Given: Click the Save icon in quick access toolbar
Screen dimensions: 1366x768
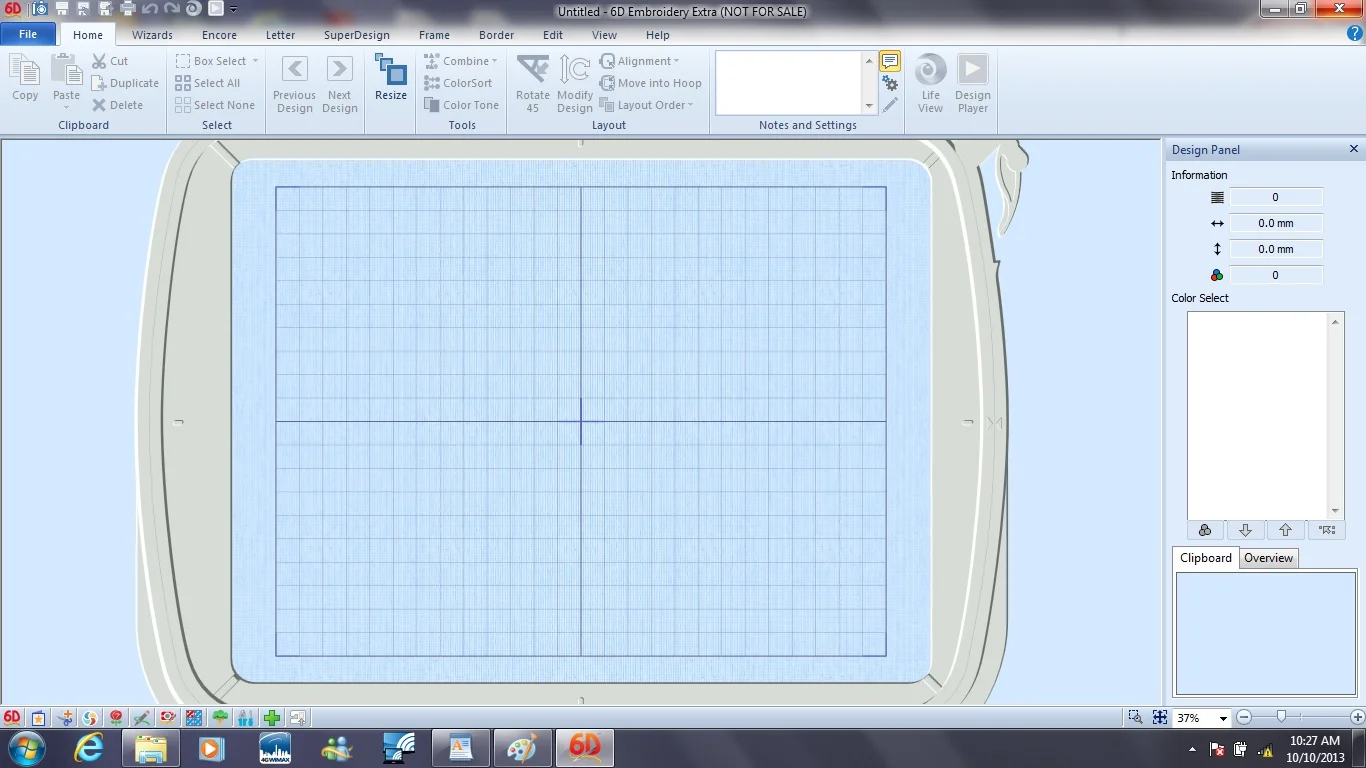Looking at the screenshot, I should tap(62, 9).
